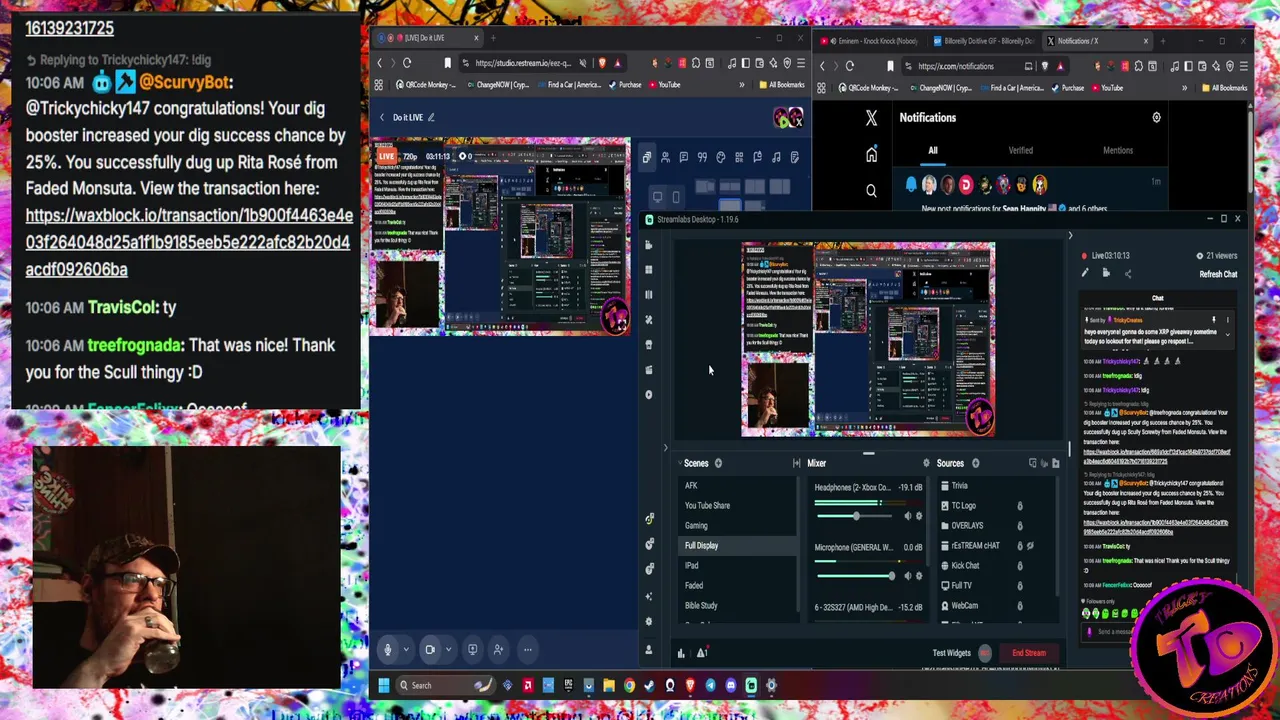
Task: Open microphone device dropdown in Restream Studio
Action: tap(406, 649)
